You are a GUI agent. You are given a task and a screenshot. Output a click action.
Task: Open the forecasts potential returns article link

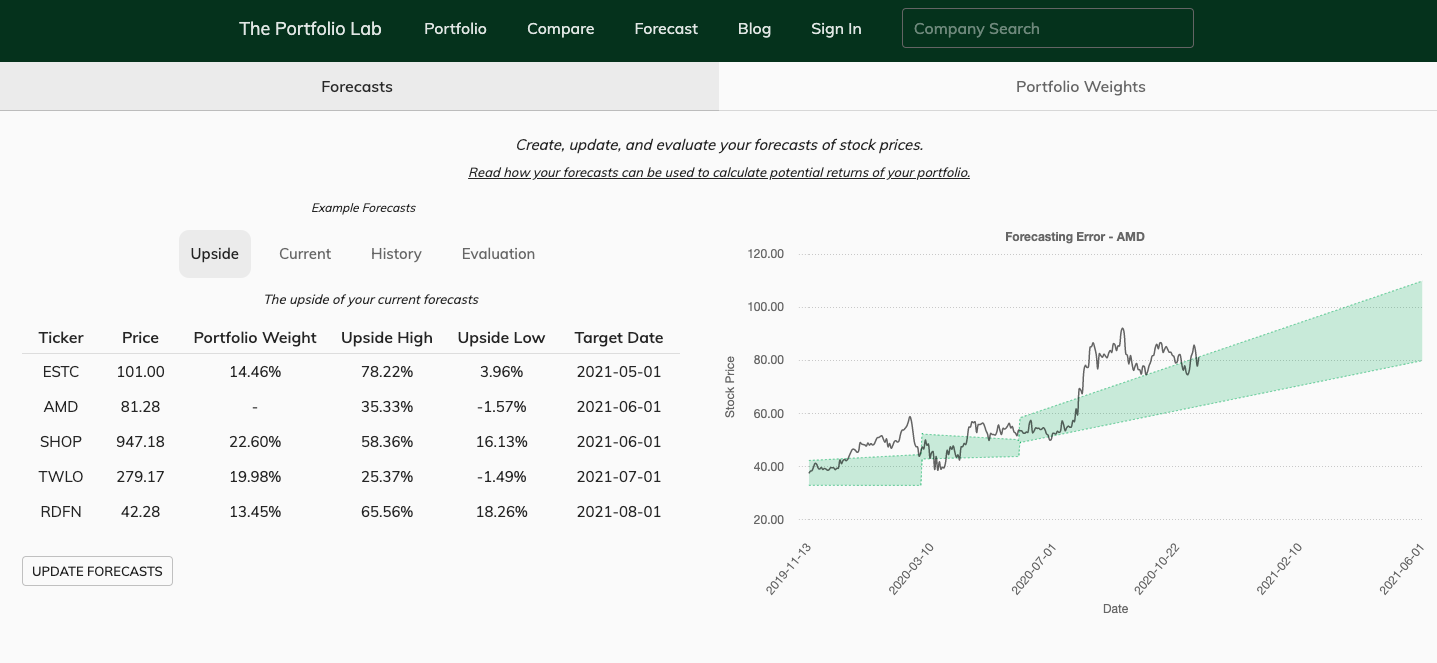pos(719,173)
